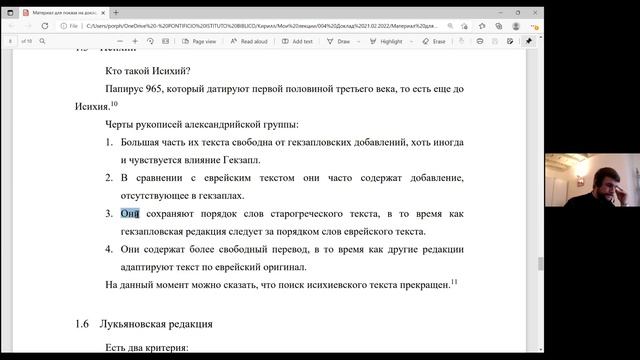Zoom out the PDF with minus
The height and width of the screenshot is (360, 640).
(x=120, y=41)
